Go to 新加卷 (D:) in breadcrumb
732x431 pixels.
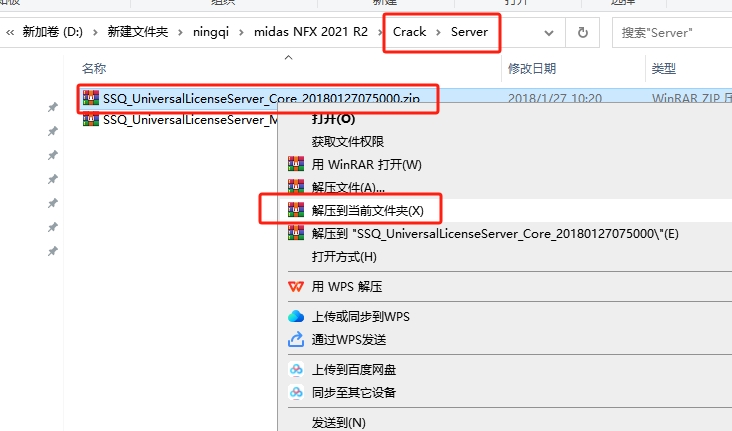53,32
